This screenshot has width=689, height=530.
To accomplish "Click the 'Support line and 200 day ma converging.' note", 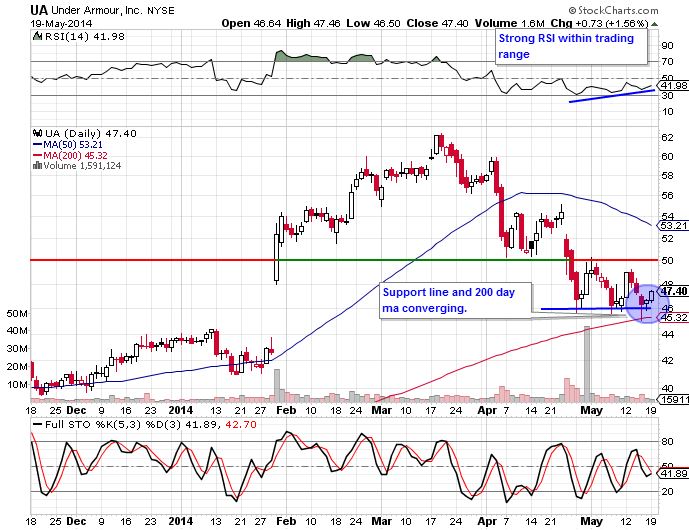I will [456, 301].
